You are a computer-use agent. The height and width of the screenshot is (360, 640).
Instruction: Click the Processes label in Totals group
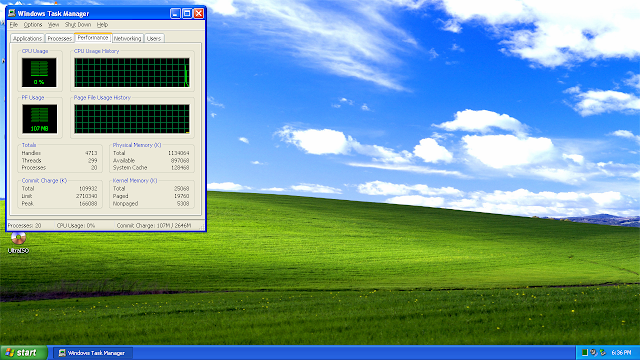[34, 168]
